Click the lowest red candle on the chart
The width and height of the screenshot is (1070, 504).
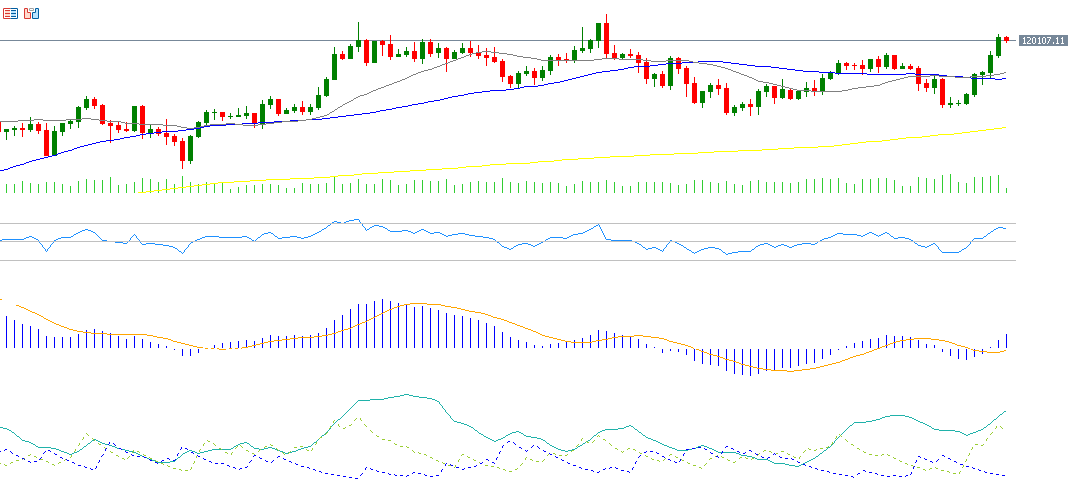183,149
